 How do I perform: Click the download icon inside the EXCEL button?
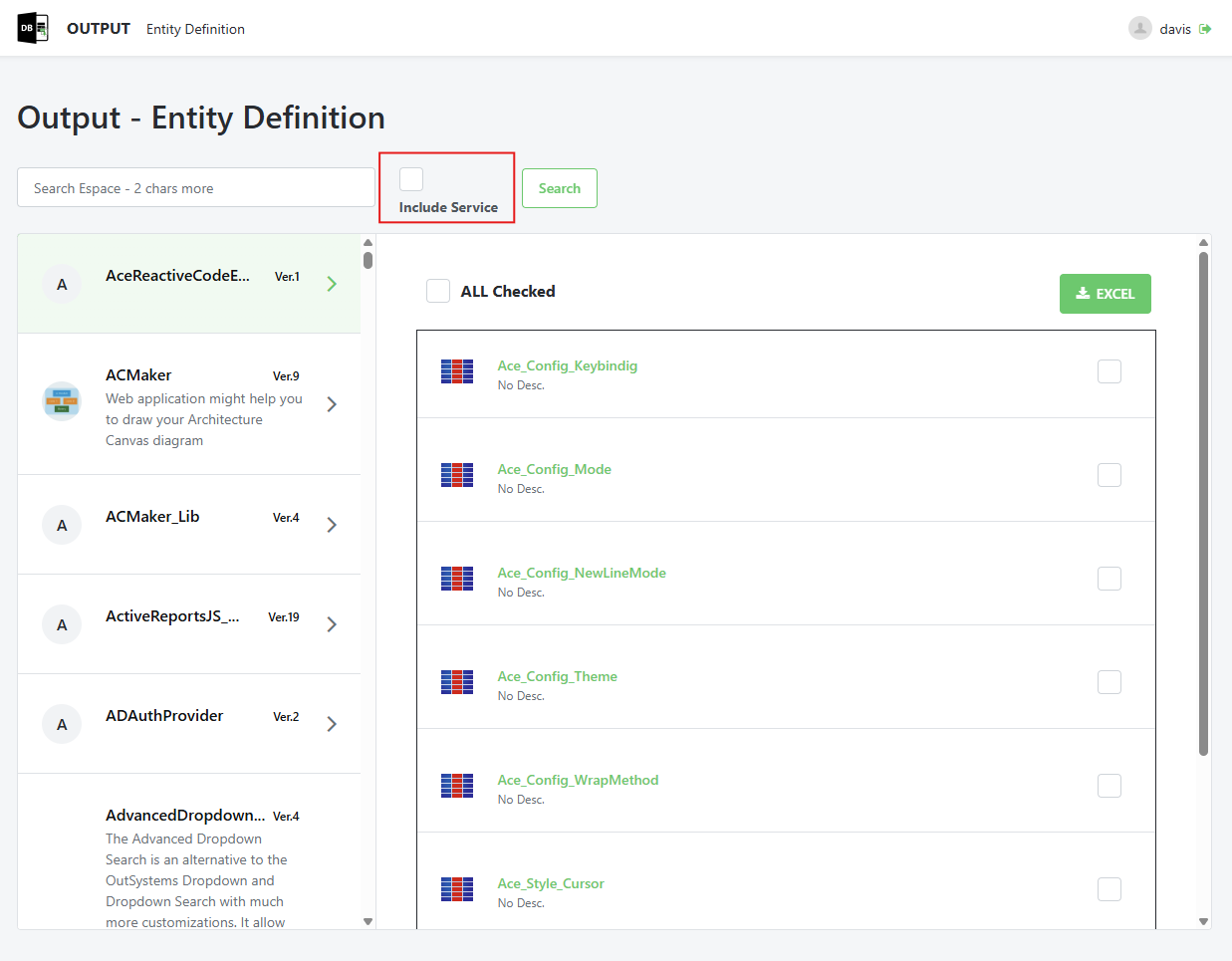tap(1083, 293)
